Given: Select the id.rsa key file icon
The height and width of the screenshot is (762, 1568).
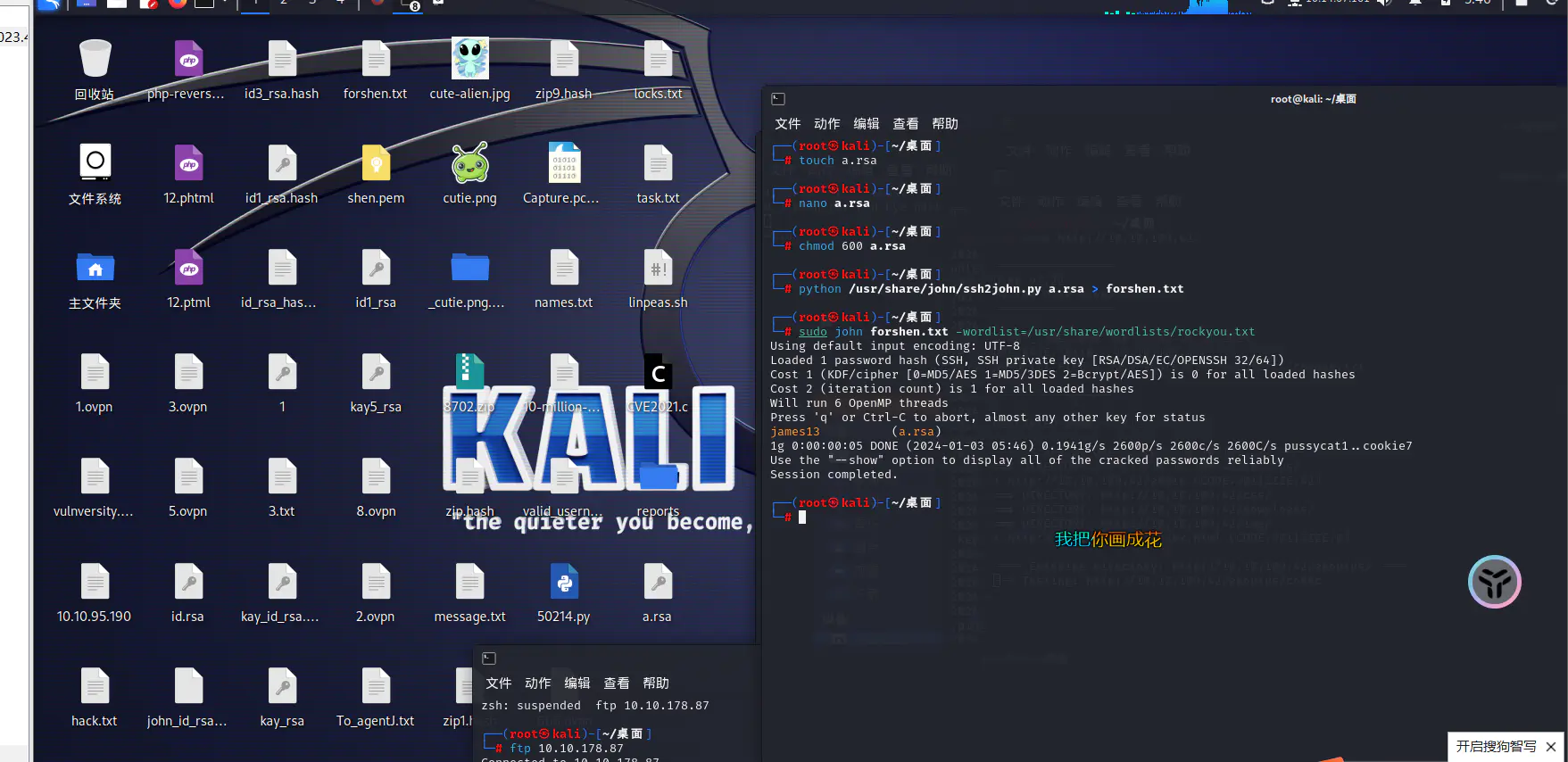Looking at the screenshot, I should click(188, 582).
